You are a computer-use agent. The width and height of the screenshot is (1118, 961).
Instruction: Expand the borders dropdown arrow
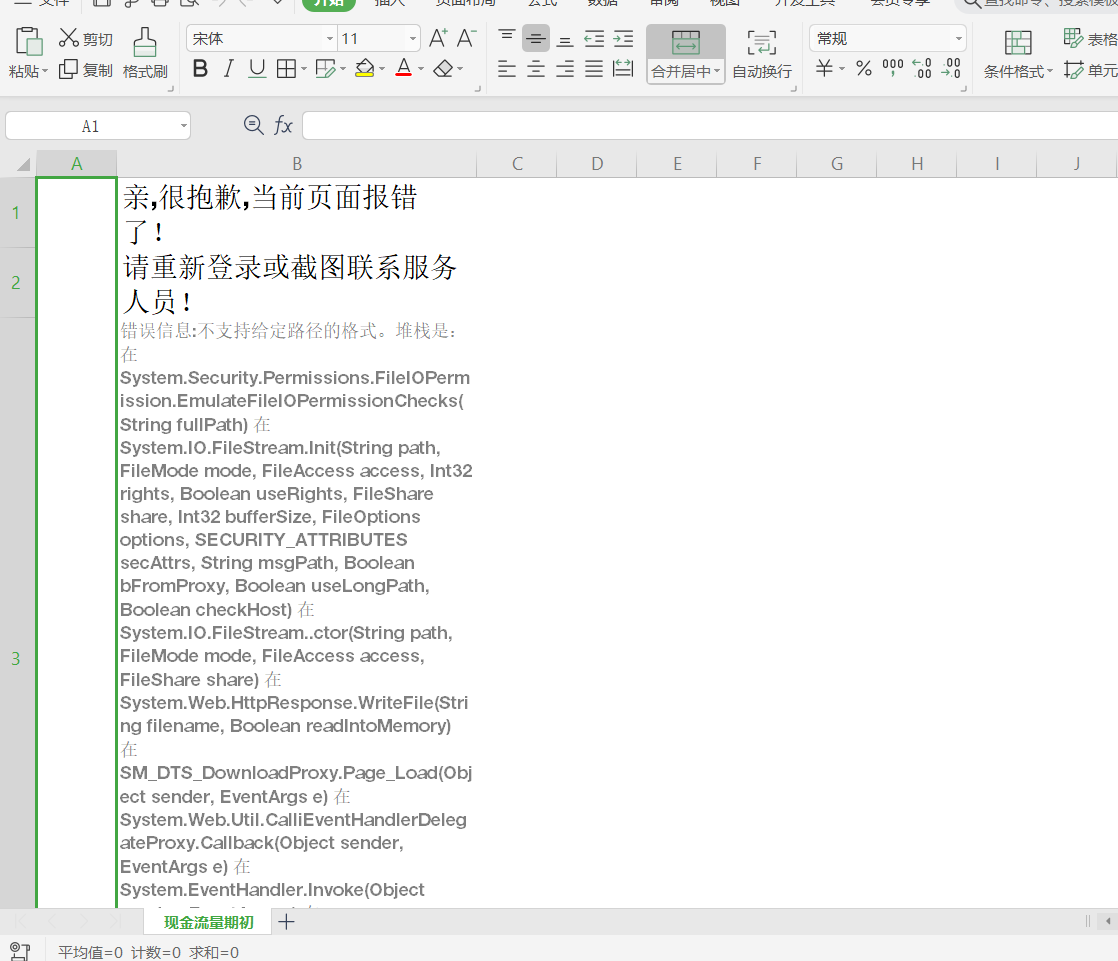(x=304, y=69)
